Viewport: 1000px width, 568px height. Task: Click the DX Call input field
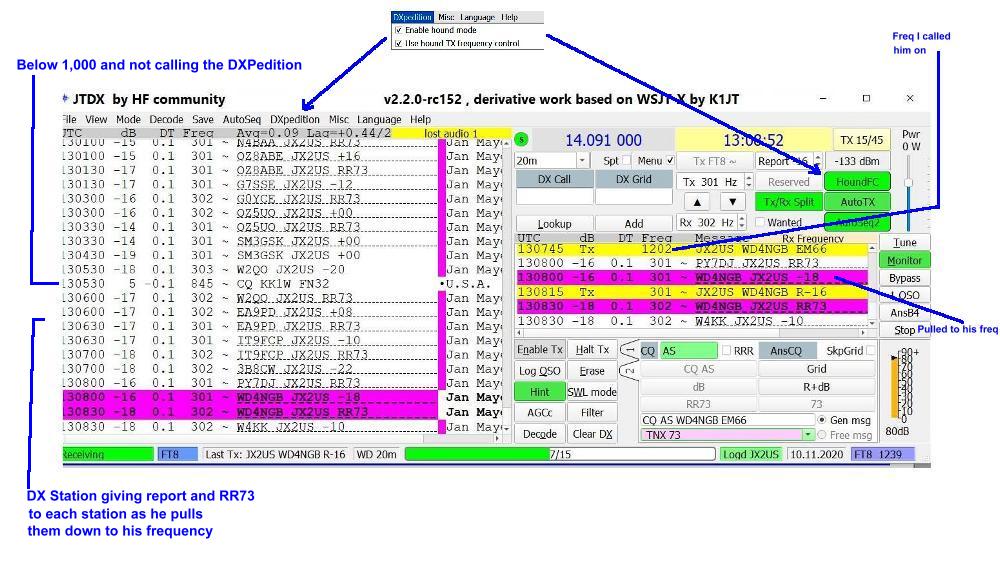click(x=554, y=198)
